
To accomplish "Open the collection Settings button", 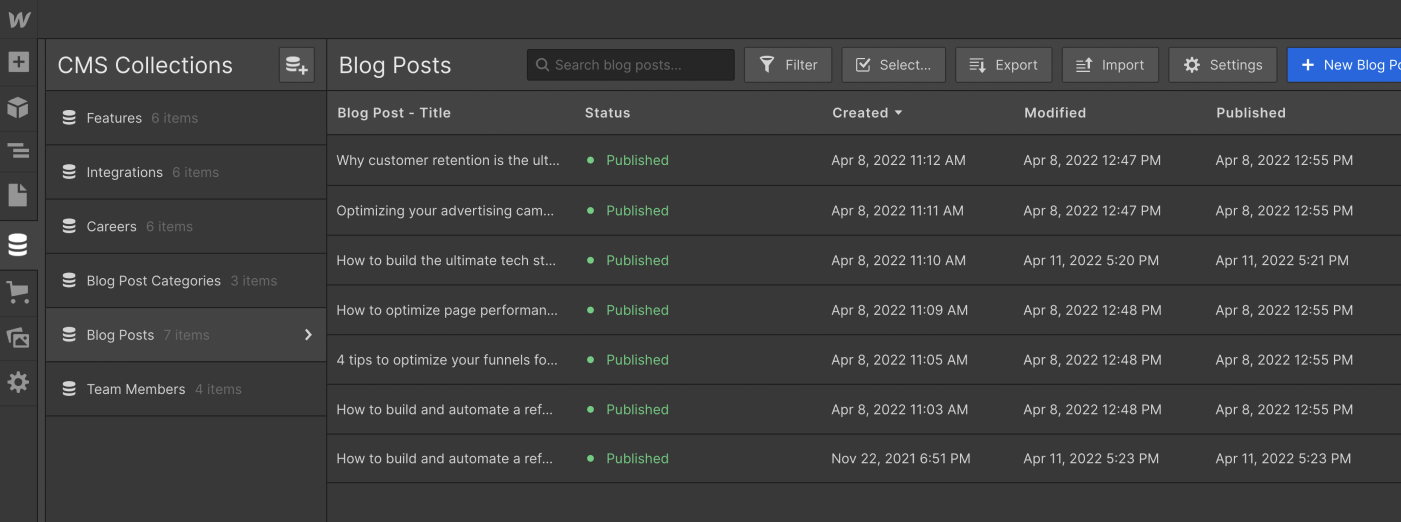I will [x=1222, y=65].
